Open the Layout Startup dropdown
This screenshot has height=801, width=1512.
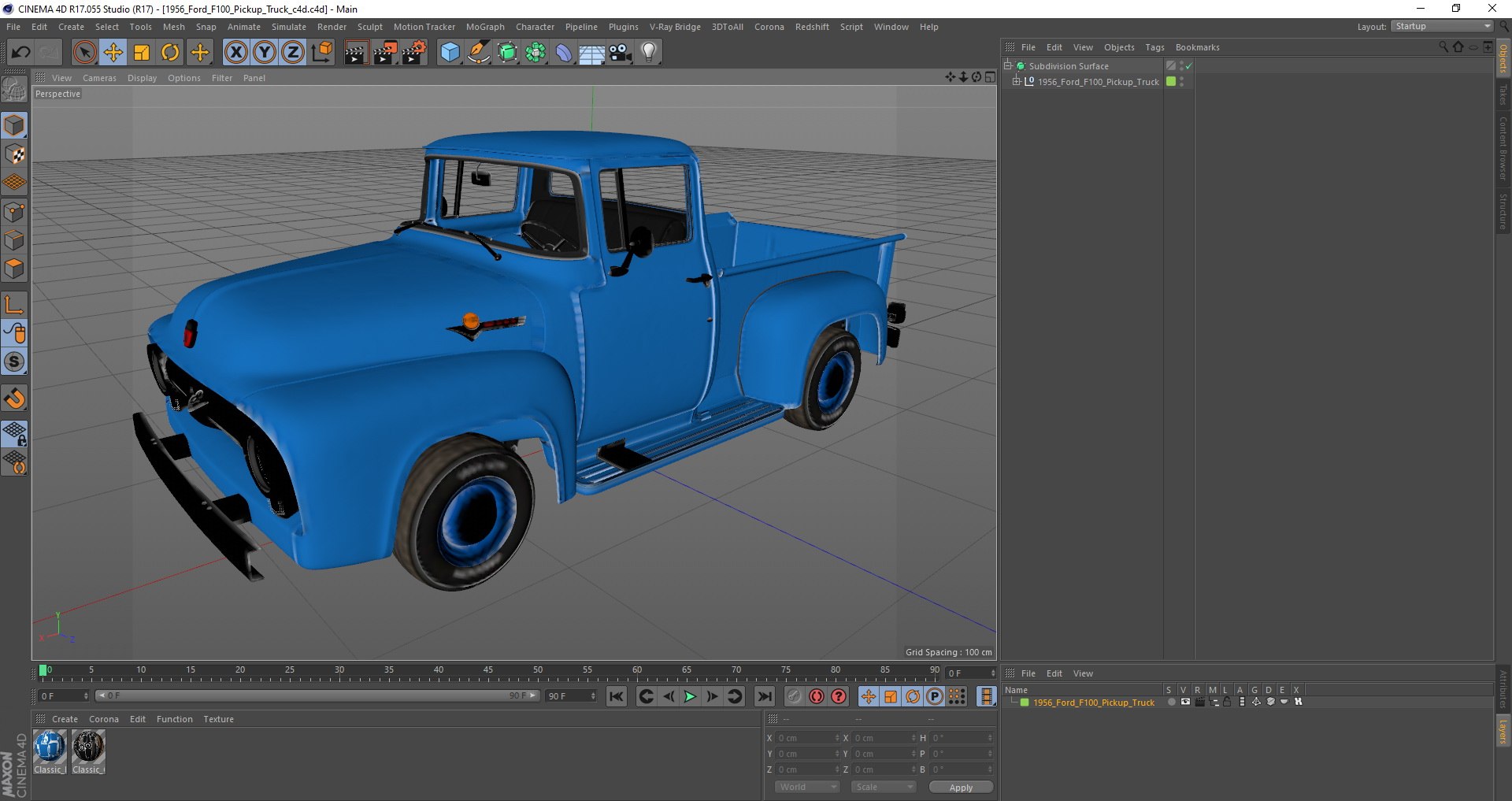click(x=1442, y=26)
